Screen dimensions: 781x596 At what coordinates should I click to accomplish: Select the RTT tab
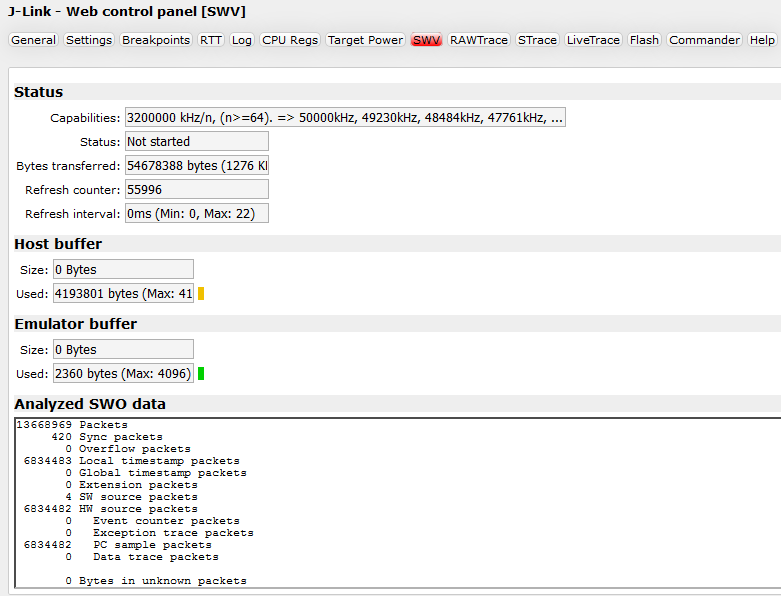211,40
